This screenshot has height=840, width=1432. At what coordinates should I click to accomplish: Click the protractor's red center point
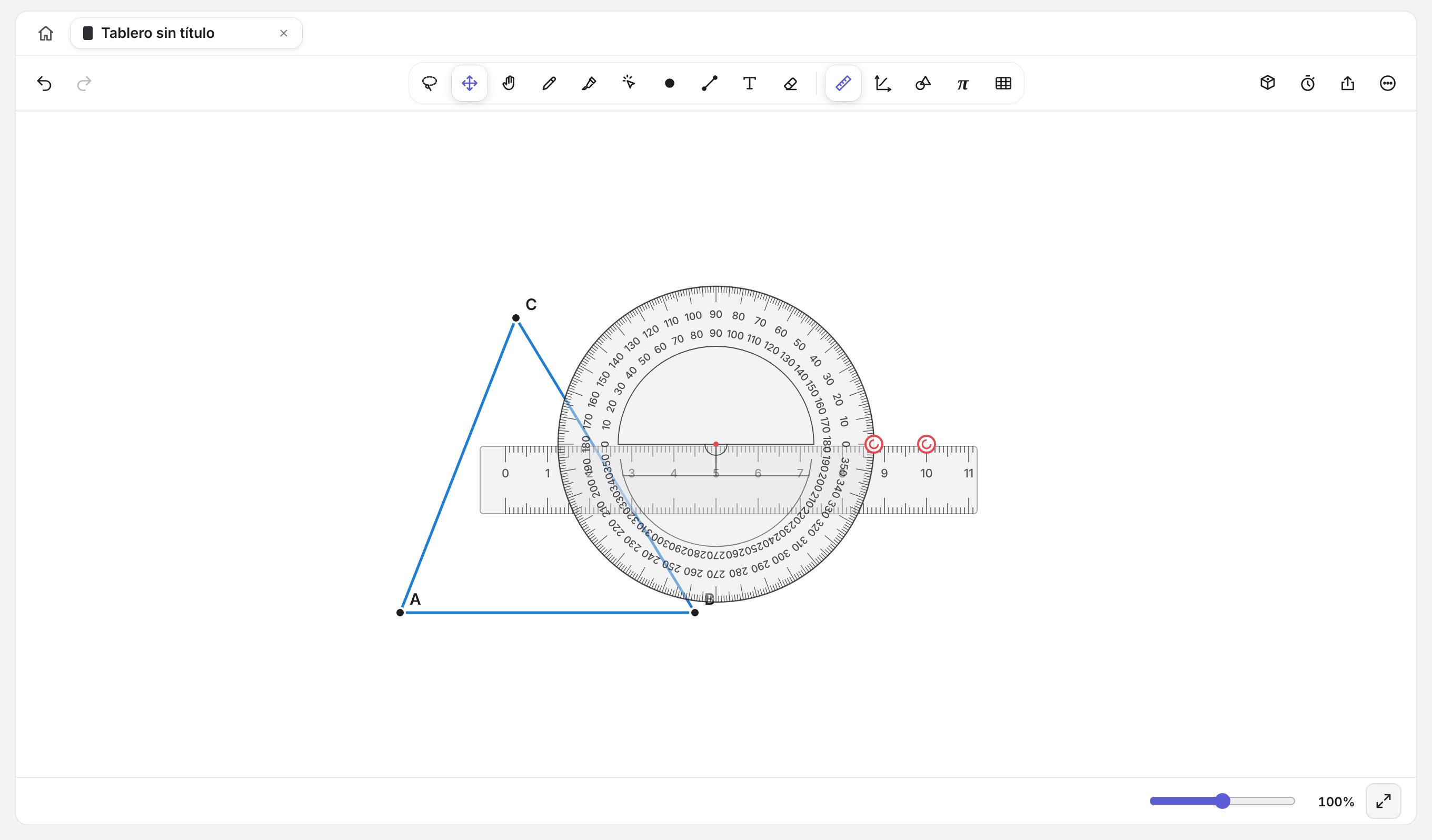(716, 444)
